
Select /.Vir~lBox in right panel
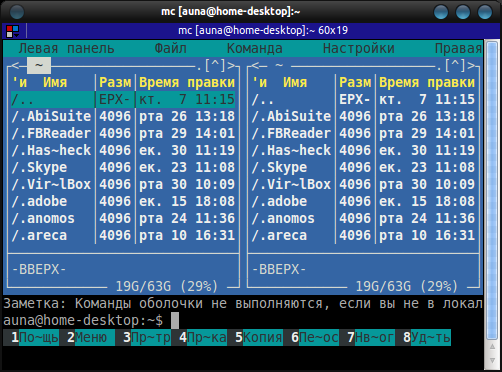tap(363, 184)
